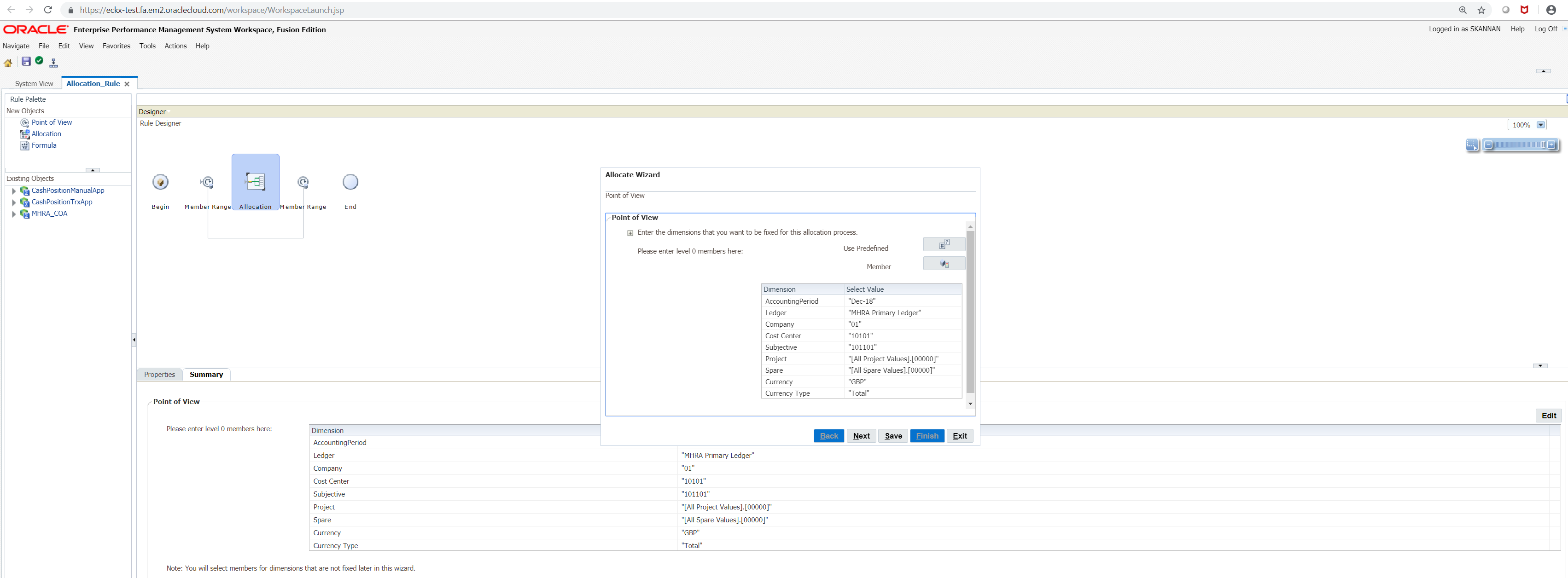Click the Next button in the wizard
Screen dimensions: 1568x578
861,436
